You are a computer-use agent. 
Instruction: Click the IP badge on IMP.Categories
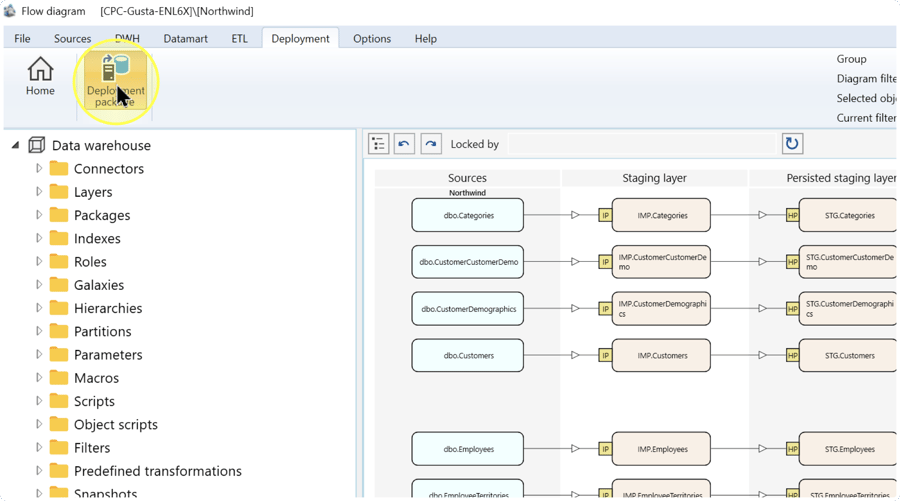(605, 215)
